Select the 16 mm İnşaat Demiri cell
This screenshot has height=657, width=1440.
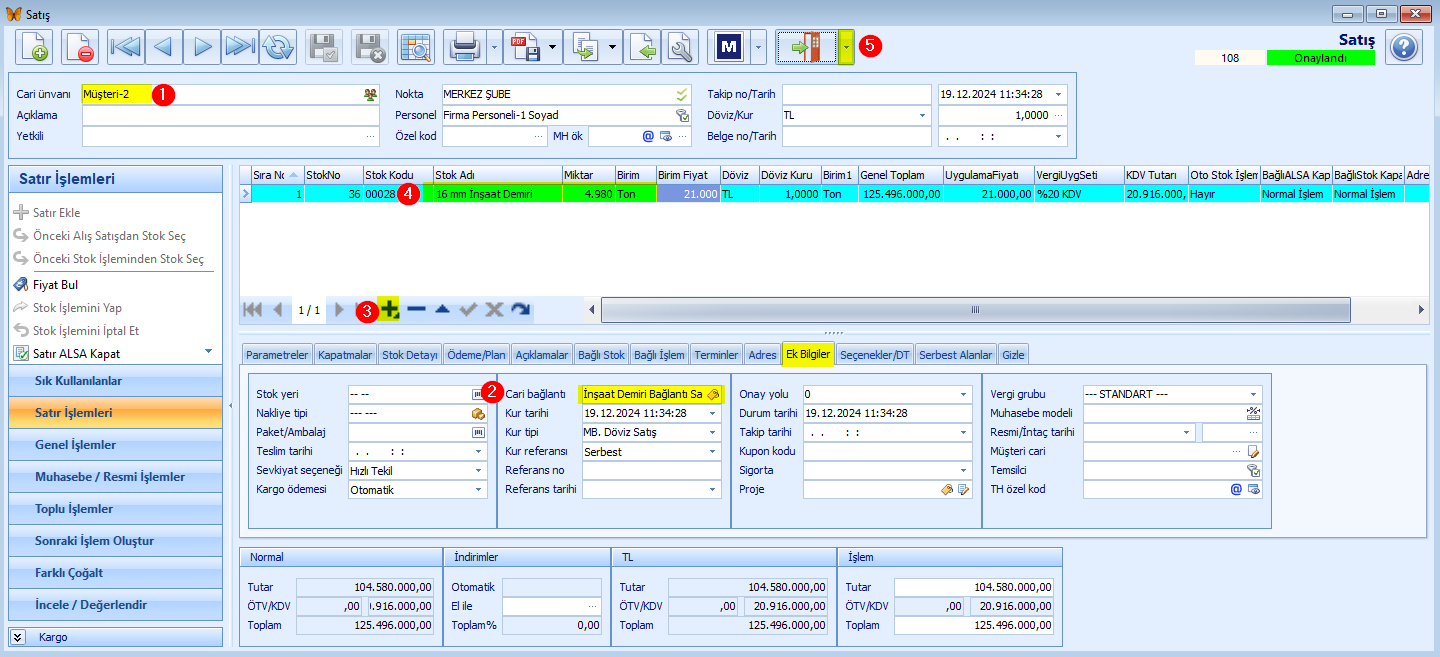click(497, 194)
